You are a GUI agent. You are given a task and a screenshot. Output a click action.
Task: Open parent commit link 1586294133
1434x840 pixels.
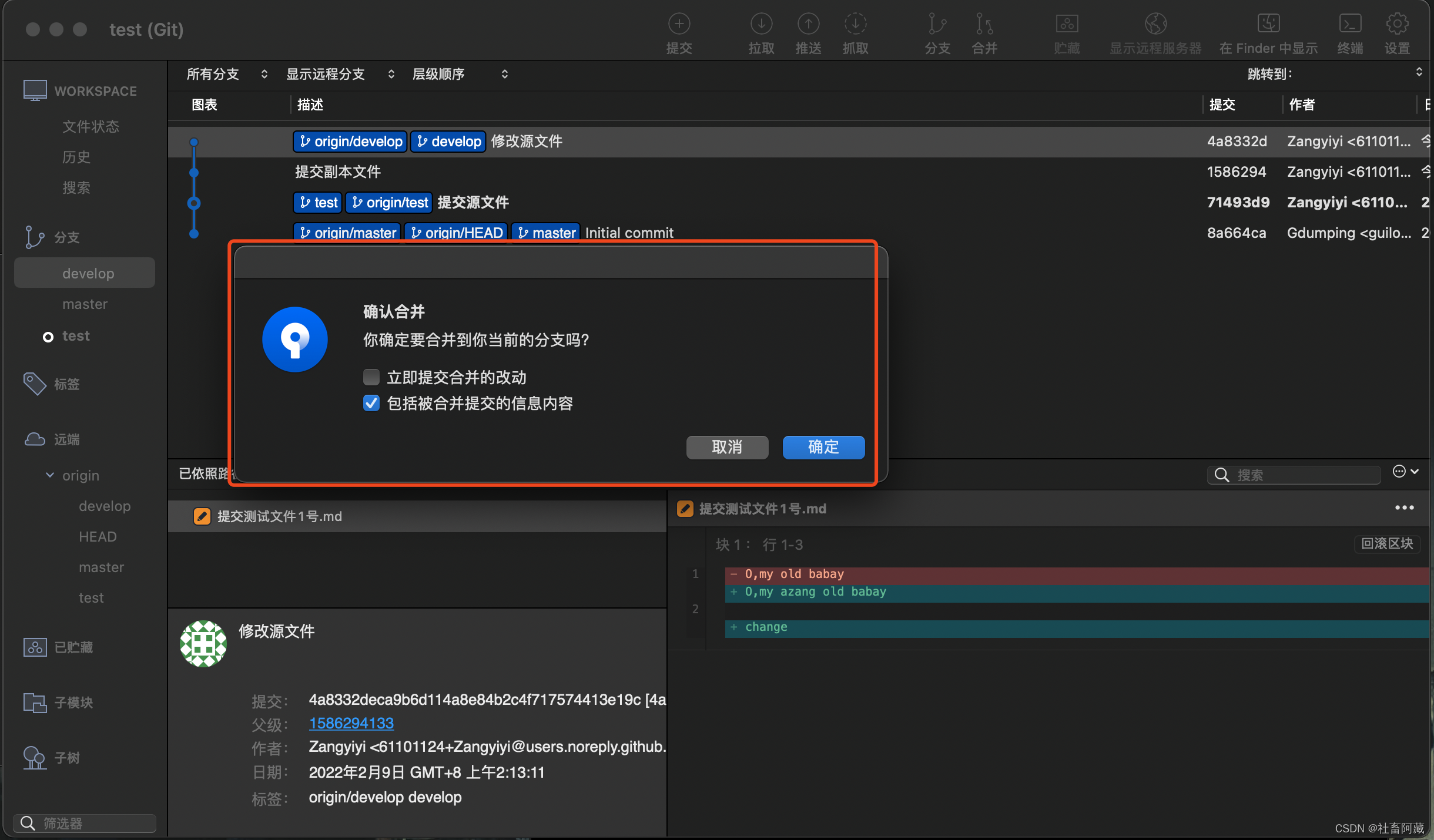[351, 724]
